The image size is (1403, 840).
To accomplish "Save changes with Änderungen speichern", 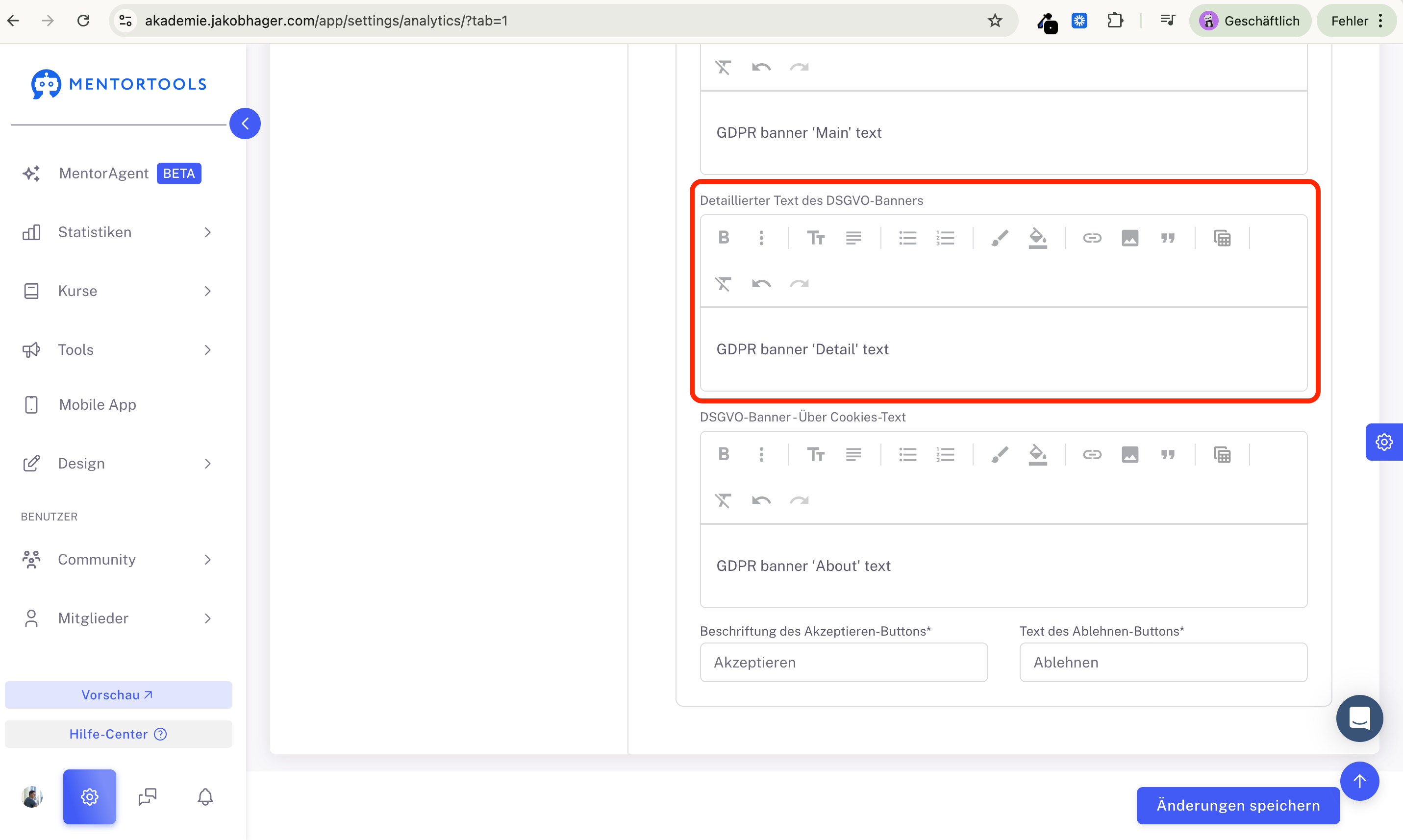I will pyautogui.click(x=1238, y=805).
